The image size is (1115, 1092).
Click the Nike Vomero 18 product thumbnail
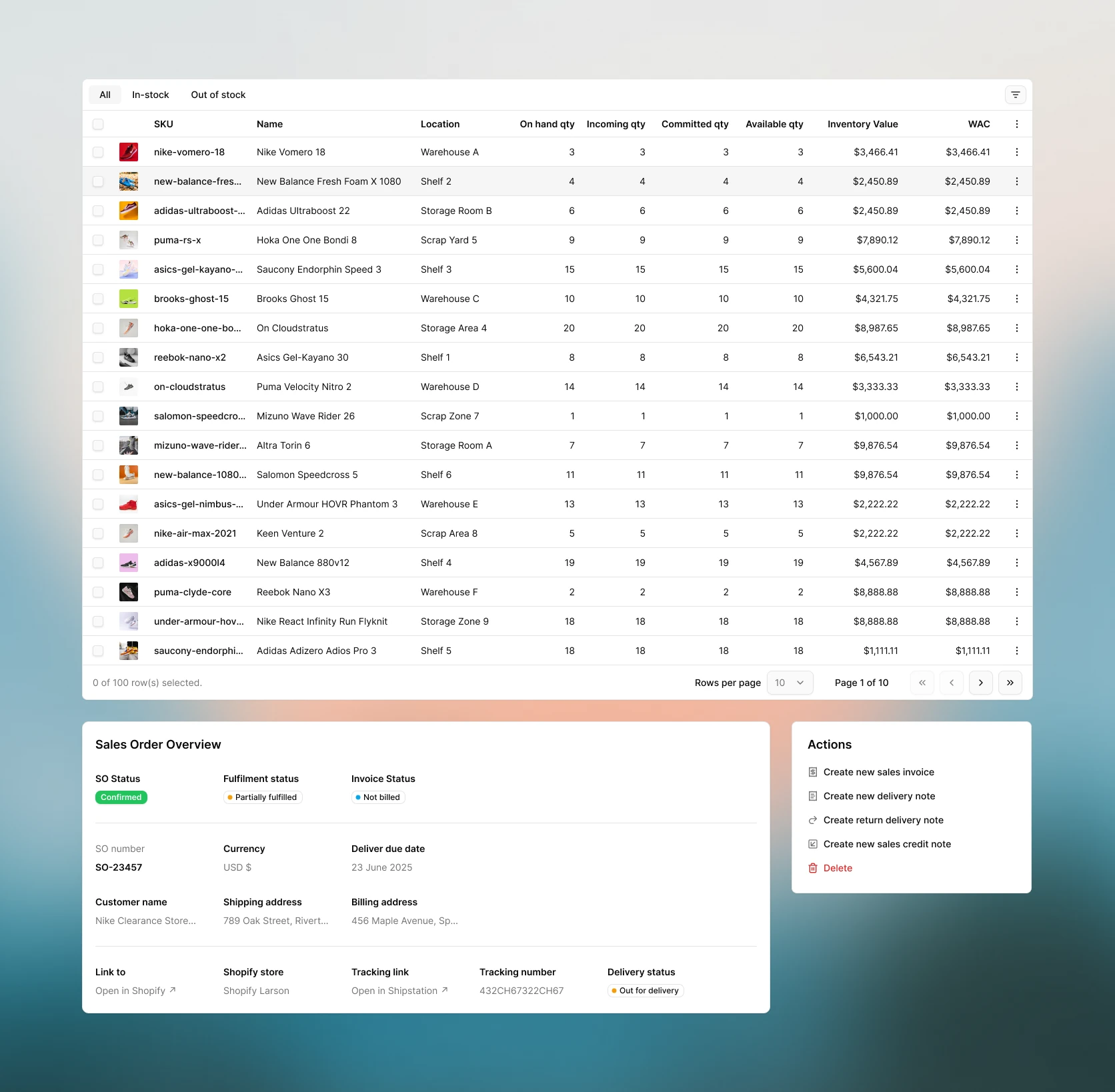[129, 152]
